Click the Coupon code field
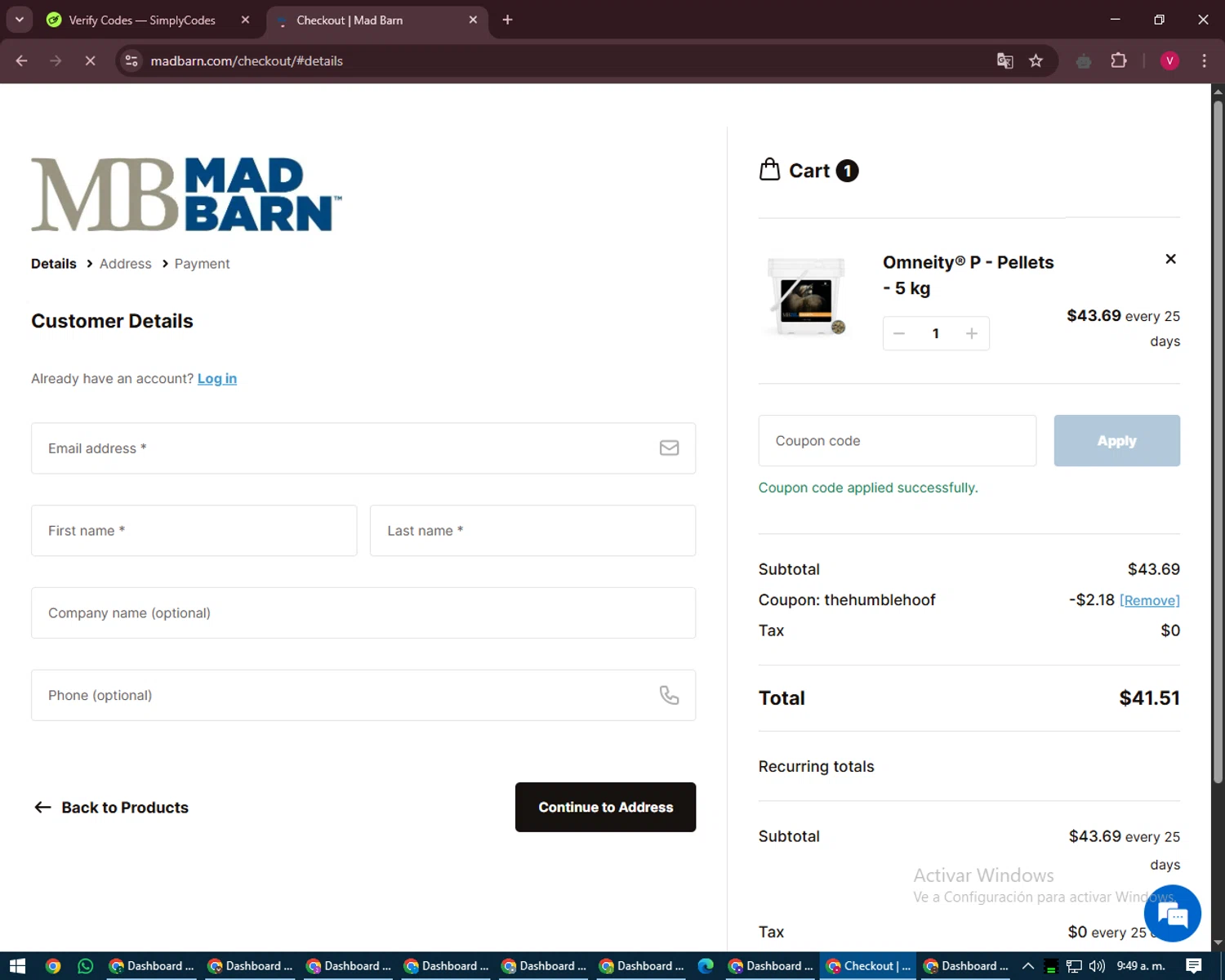The width and height of the screenshot is (1225, 980). point(897,441)
